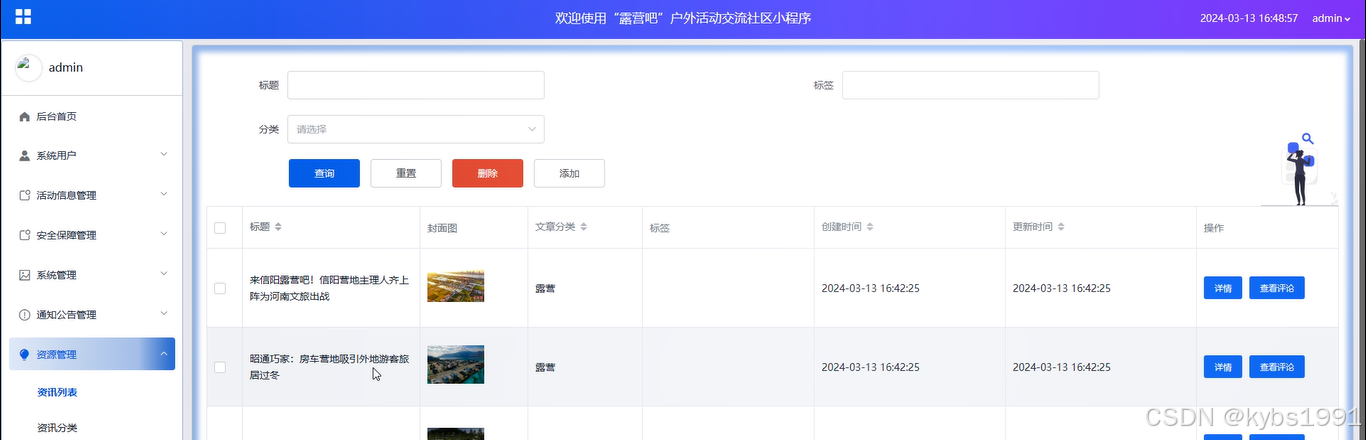Click the 添加 button

click(x=569, y=173)
